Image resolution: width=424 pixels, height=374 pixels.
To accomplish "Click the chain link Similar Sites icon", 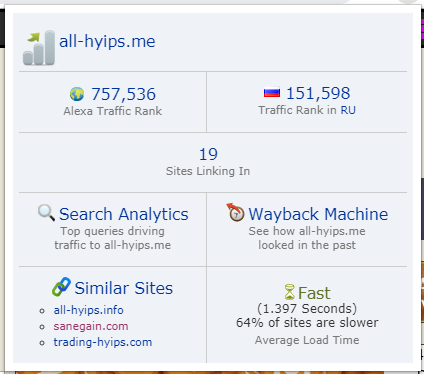I will [x=61, y=287].
